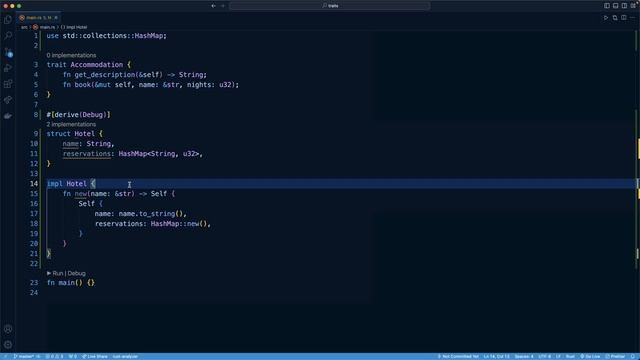Click the command center search box
Viewport: 640px width, 360px height.
(330, 6)
